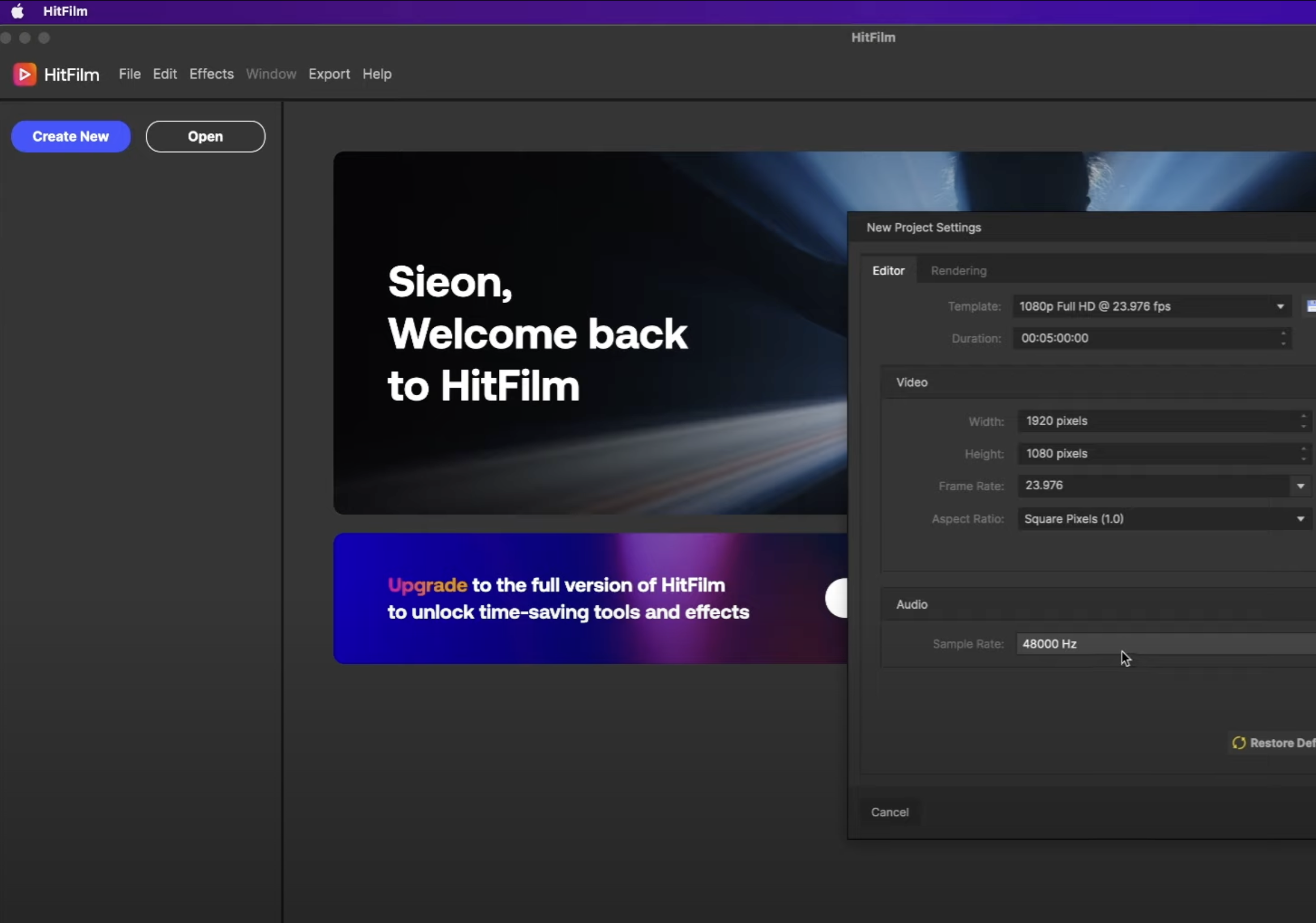1316x923 pixels.
Task: Open the File menu
Action: pyautogui.click(x=130, y=74)
